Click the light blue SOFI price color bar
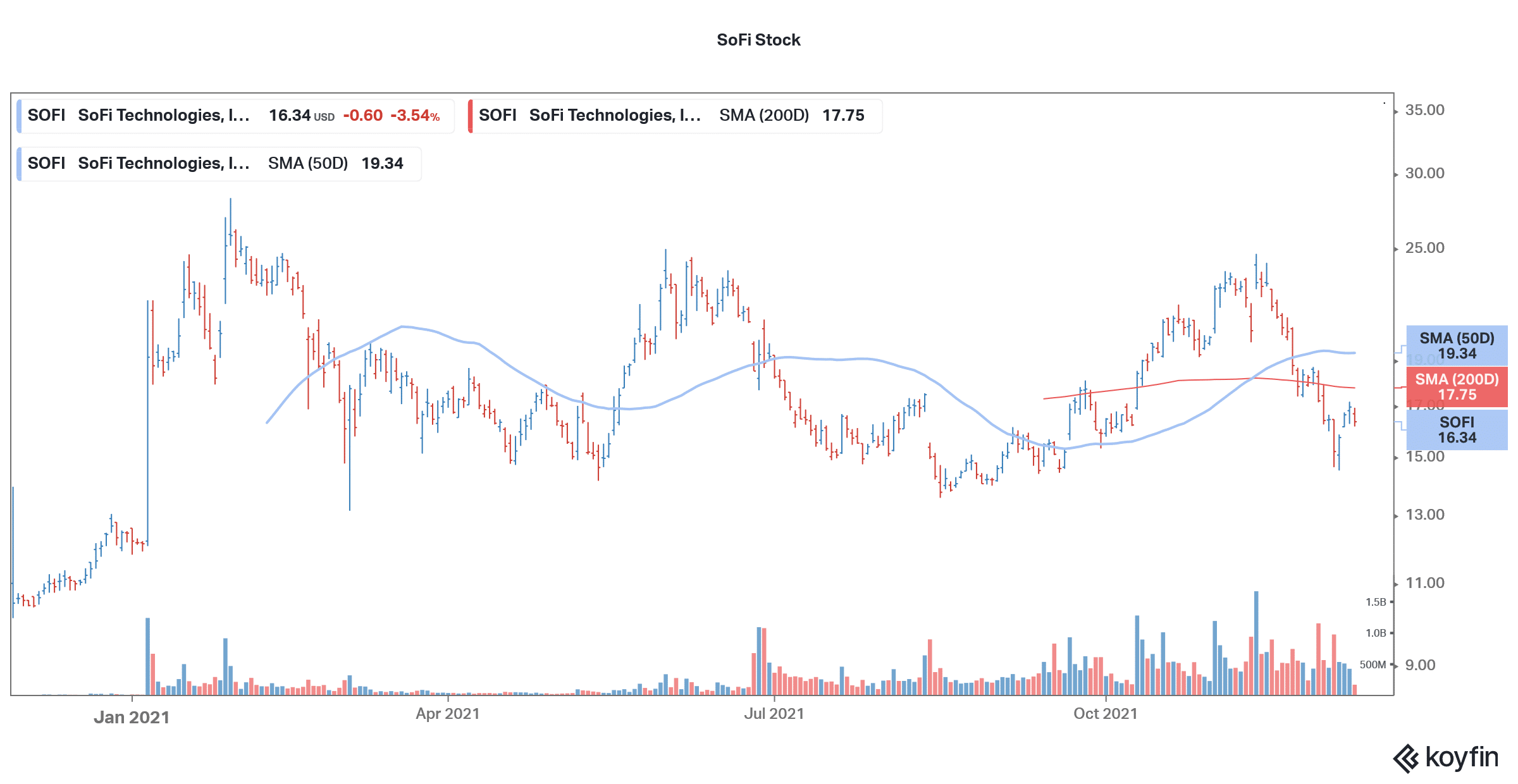 19,116
